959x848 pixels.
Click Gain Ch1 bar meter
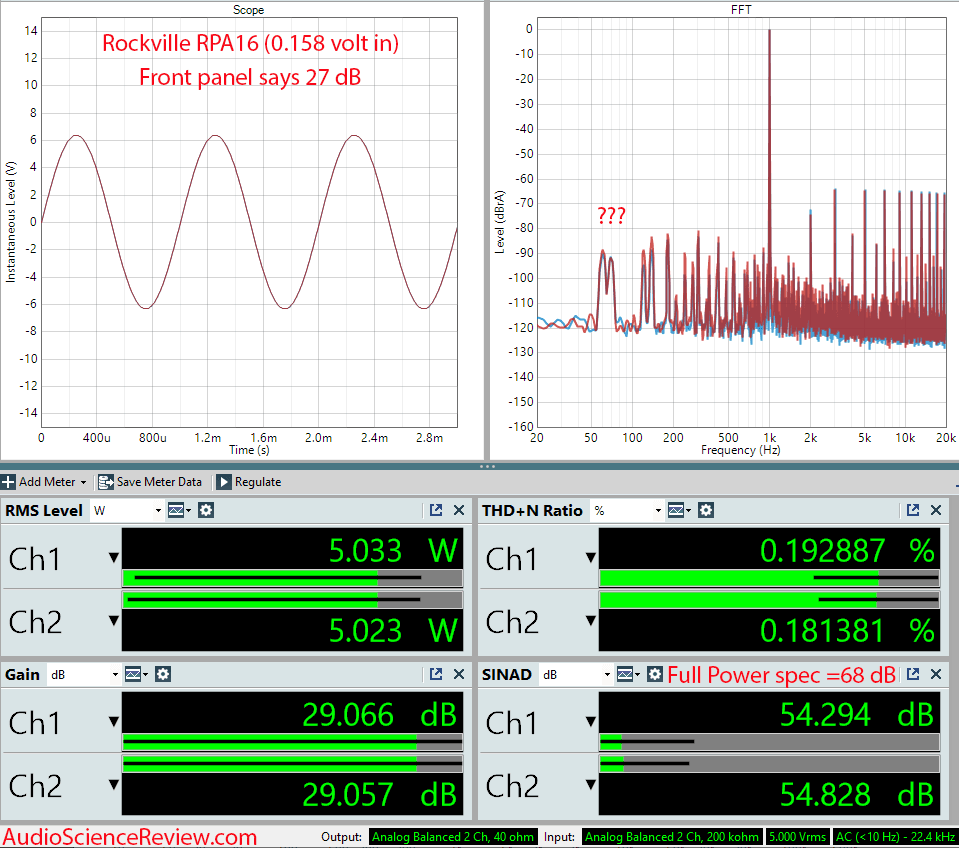292,742
